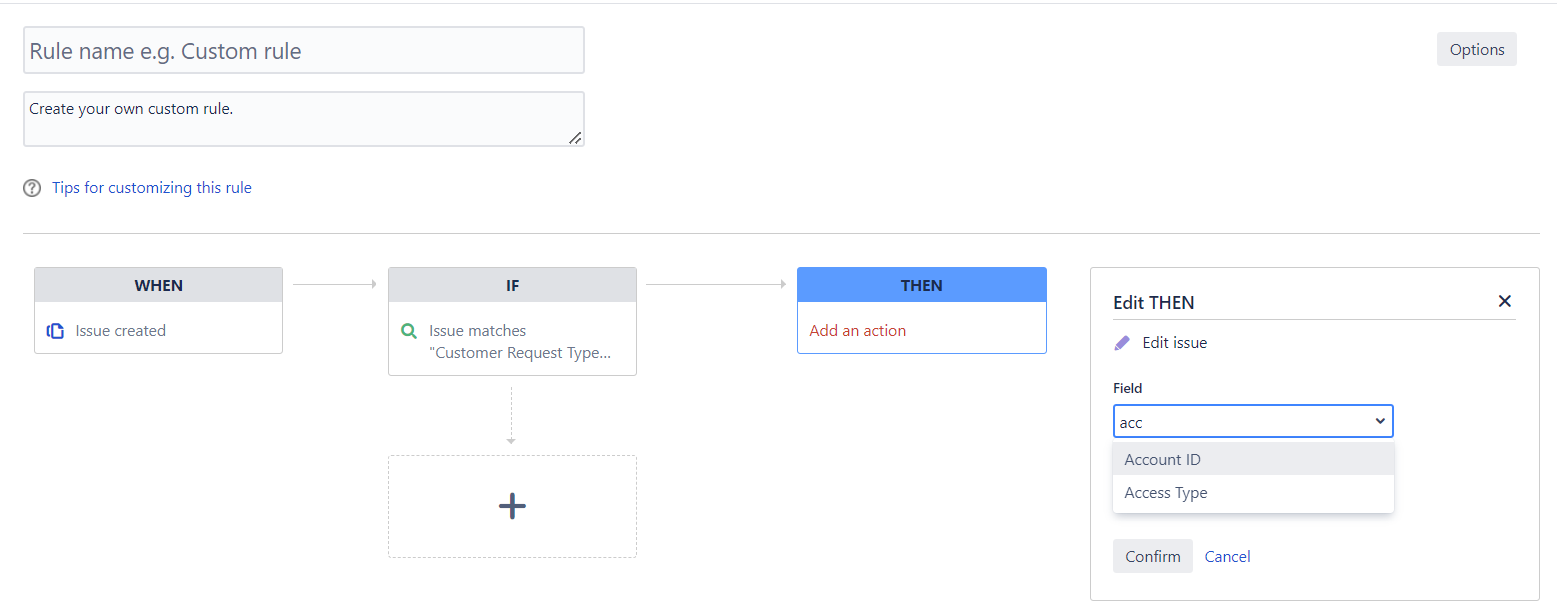Select the WHEN block header
Screen dimensions: 1557x613
(x=158, y=284)
